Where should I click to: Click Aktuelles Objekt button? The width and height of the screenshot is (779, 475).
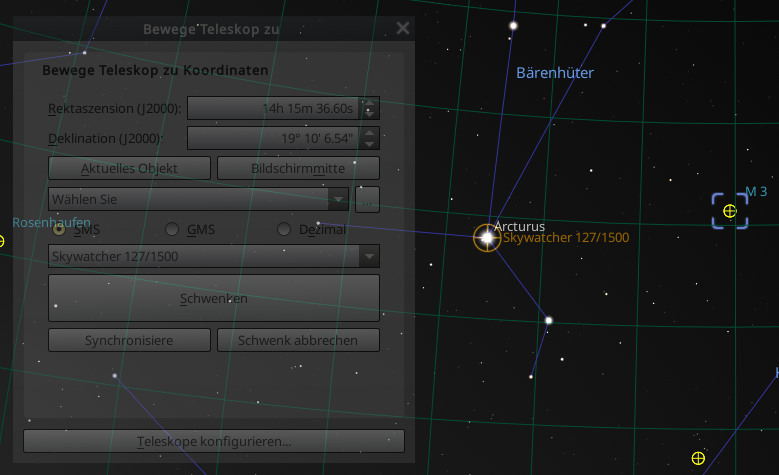[x=129, y=168]
